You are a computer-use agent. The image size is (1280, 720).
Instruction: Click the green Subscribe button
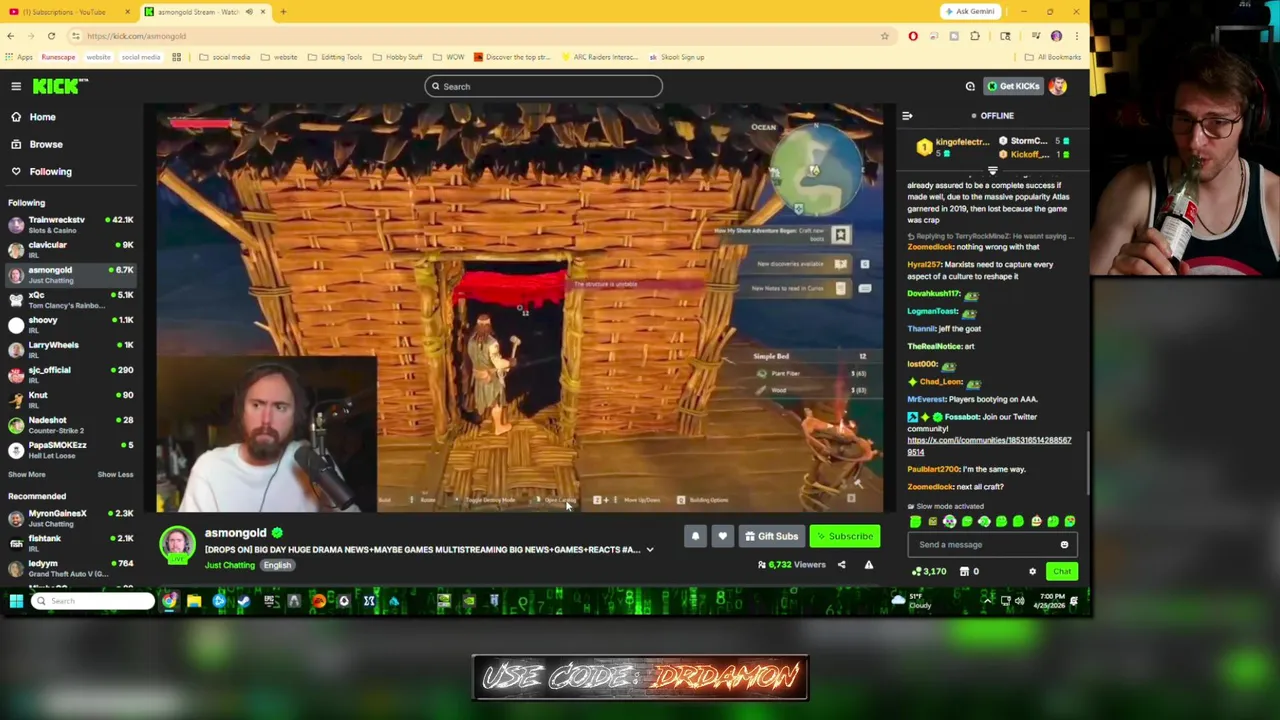[845, 536]
